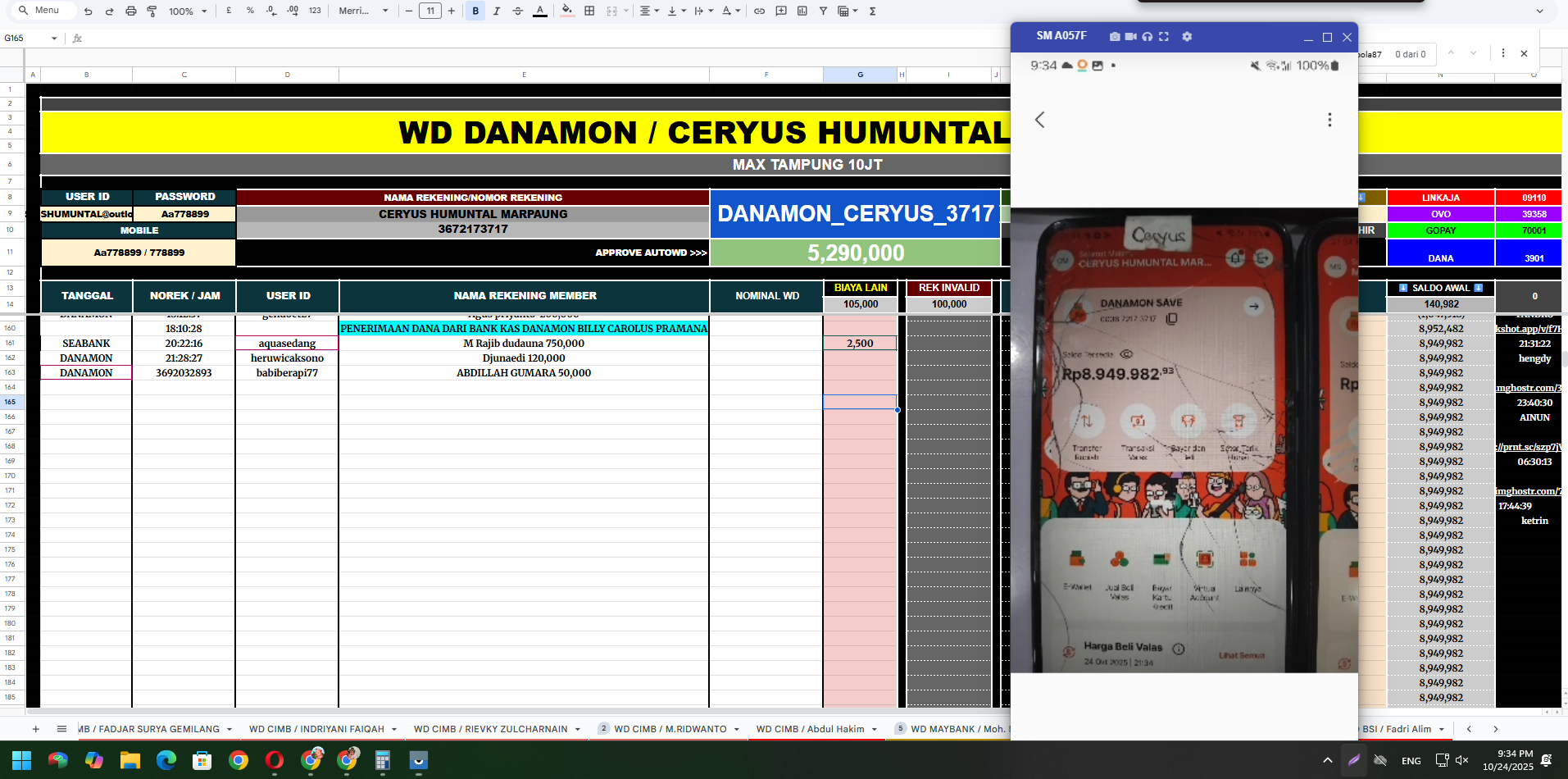
Task: Insert a chart from toolbar
Action: (802, 11)
